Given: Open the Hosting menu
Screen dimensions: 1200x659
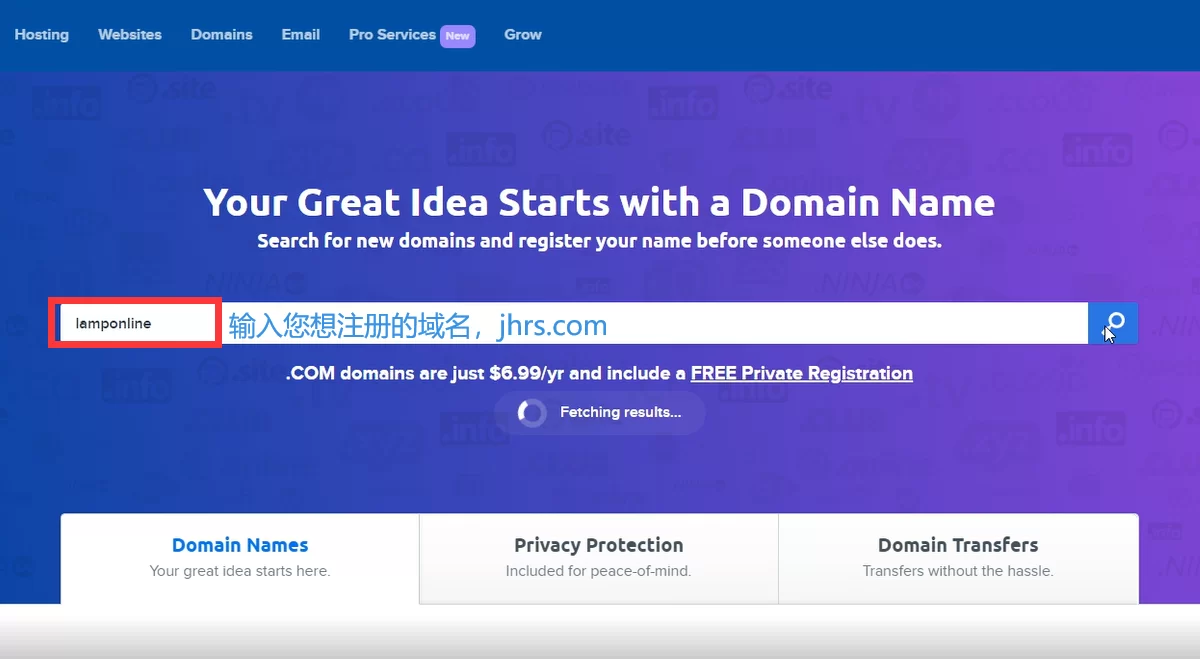Looking at the screenshot, I should pos(42,34).
